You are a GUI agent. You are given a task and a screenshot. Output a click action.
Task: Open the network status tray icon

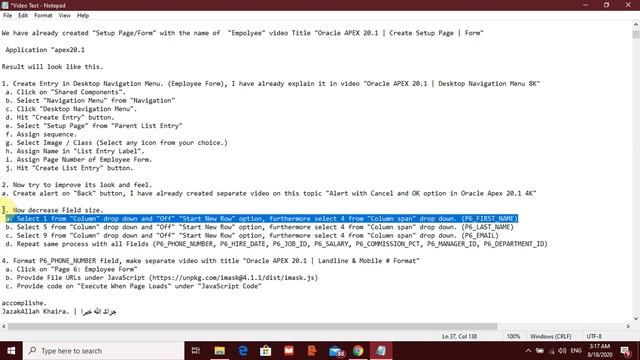(x=551, y=351)
